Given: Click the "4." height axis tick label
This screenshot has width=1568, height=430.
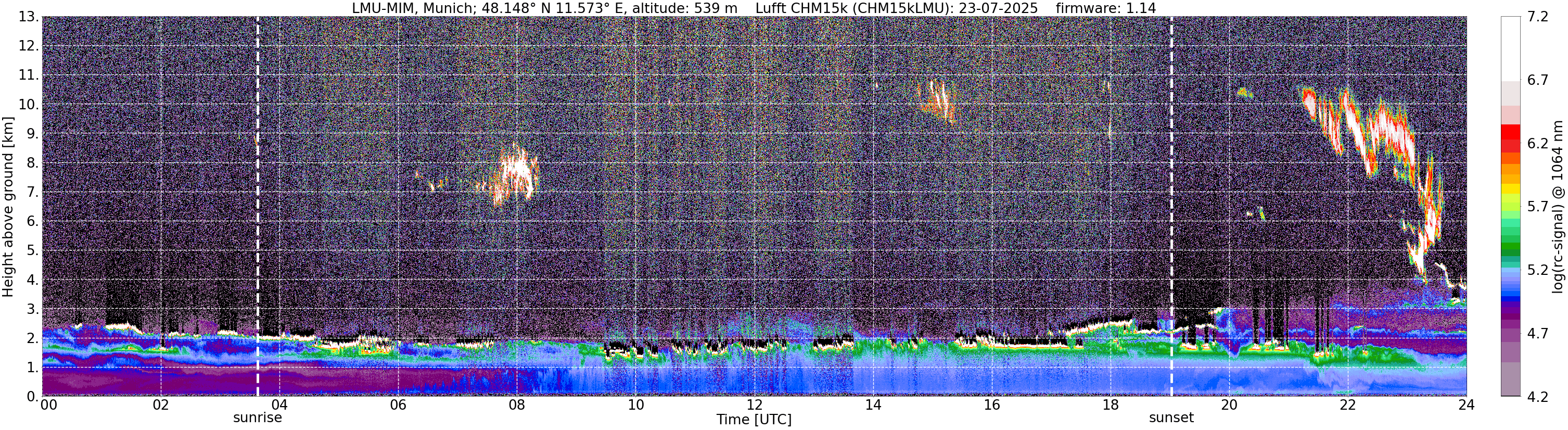Looking at the screenshot, I should click(x=32, y=280).
